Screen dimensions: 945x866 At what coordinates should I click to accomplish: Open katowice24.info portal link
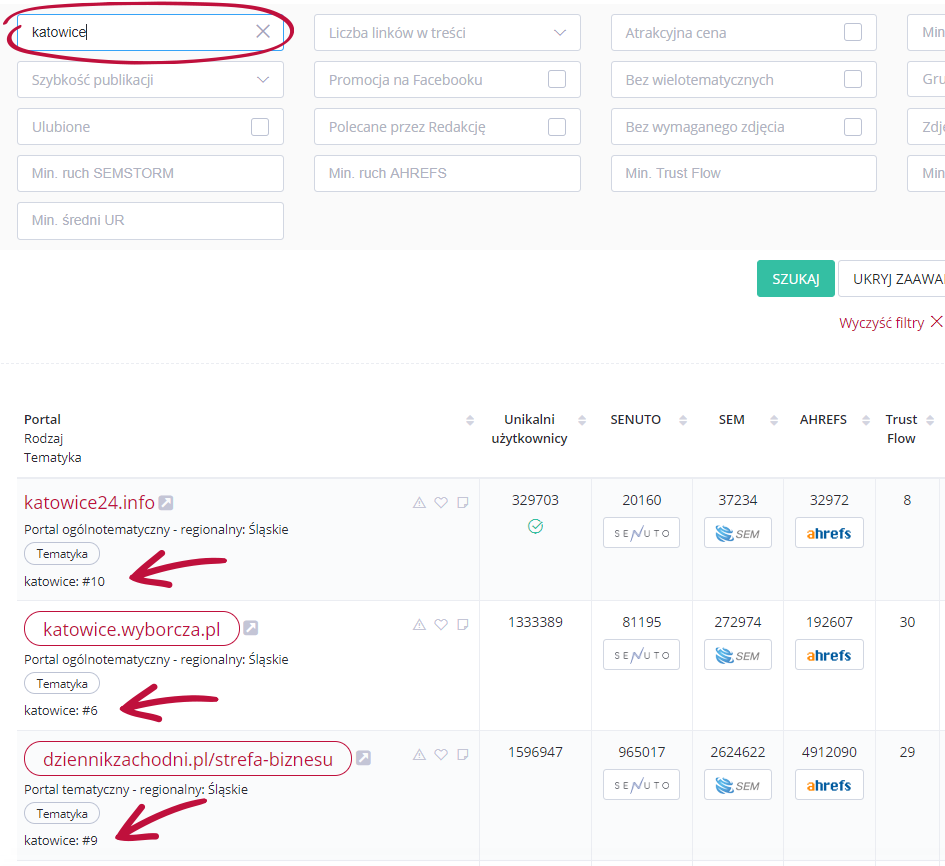(89, 502)
